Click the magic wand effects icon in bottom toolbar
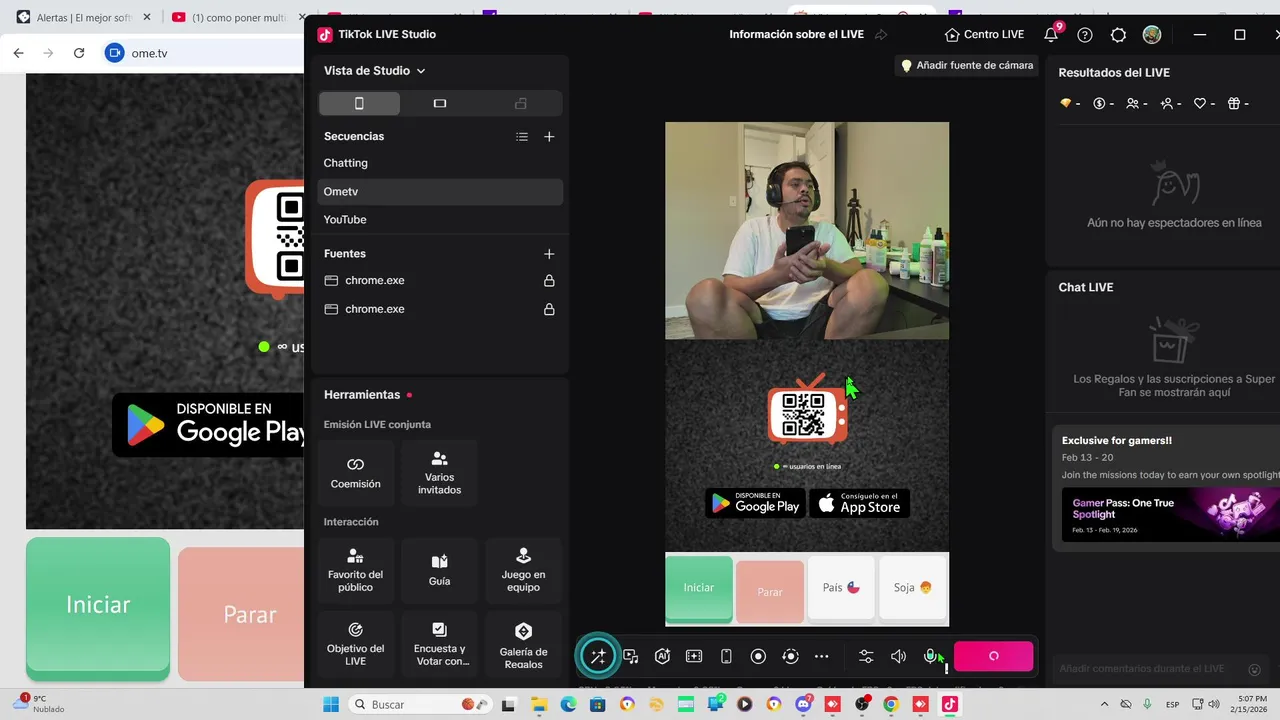1280x720 pixels. click(598, 657)
